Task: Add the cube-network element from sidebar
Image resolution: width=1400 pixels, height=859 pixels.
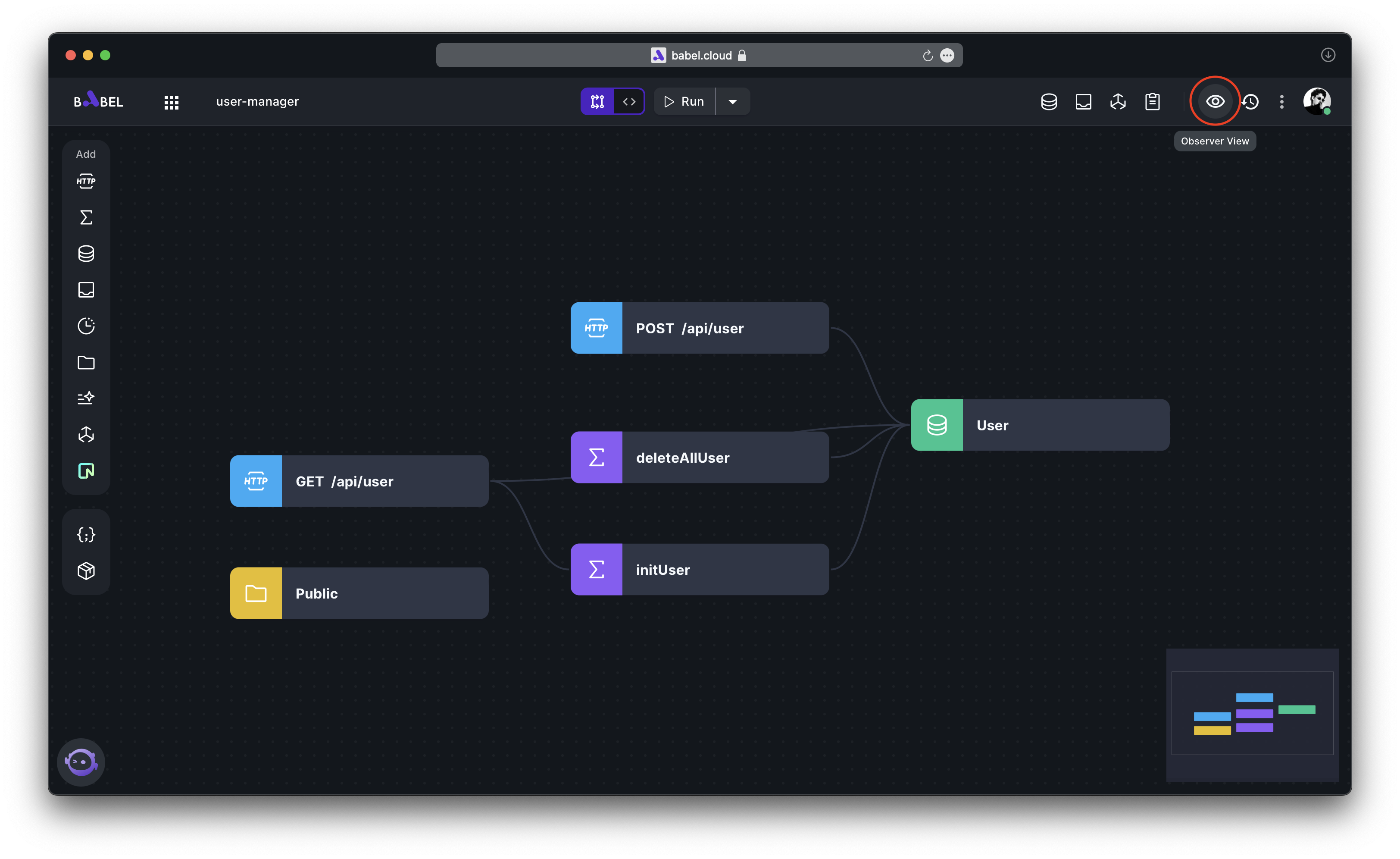Action: 86,435
